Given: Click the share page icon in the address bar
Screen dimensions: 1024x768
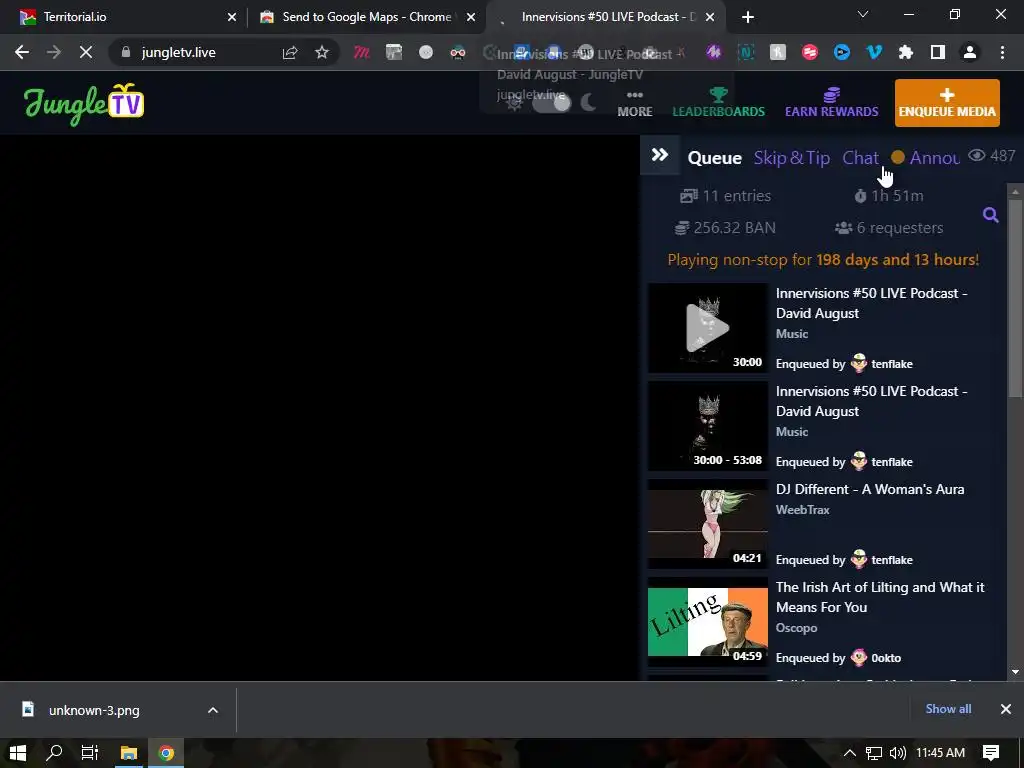Looking at the screenshot, I should point(290,53).
